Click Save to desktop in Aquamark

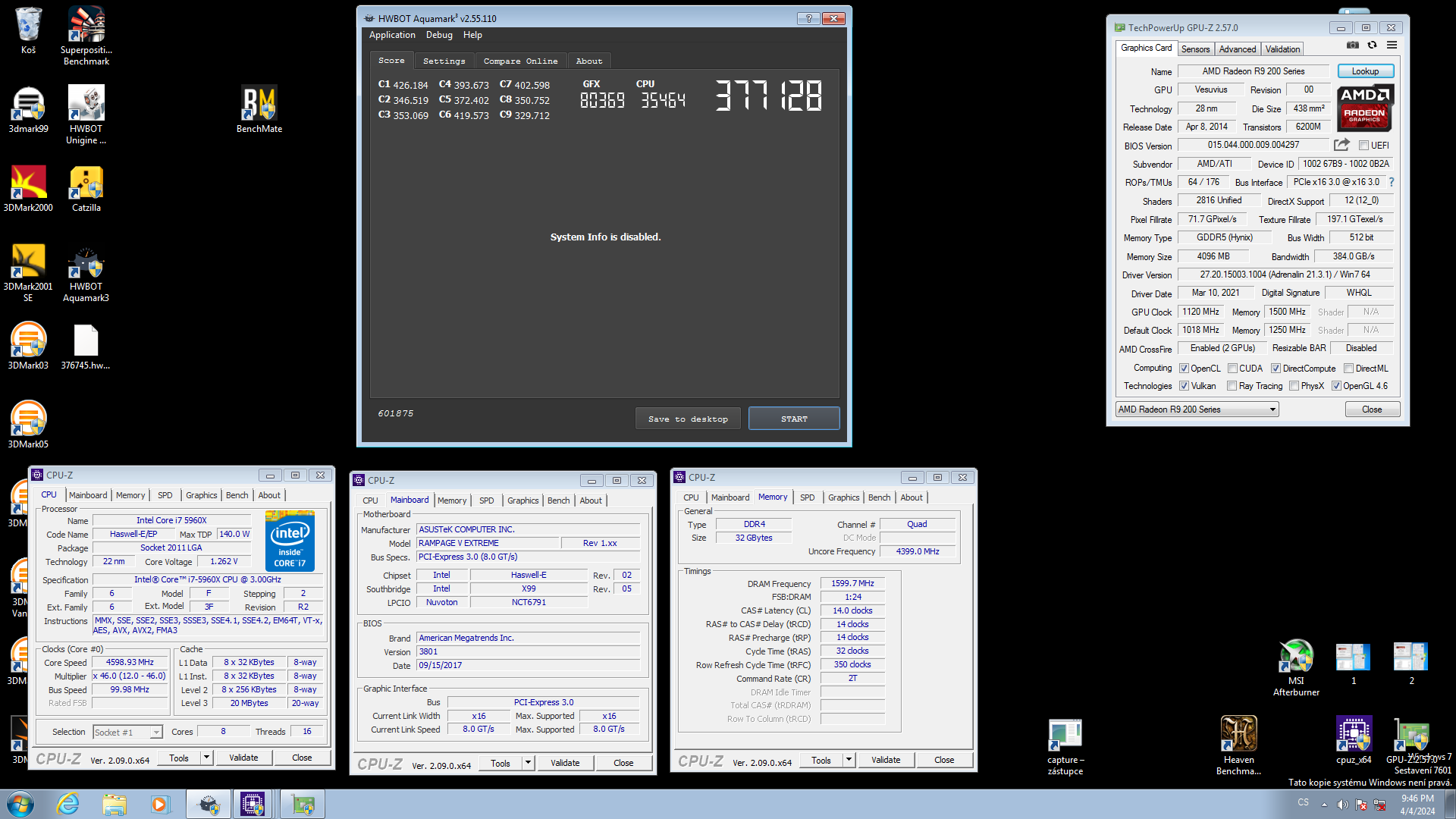(x=688, y=419)
